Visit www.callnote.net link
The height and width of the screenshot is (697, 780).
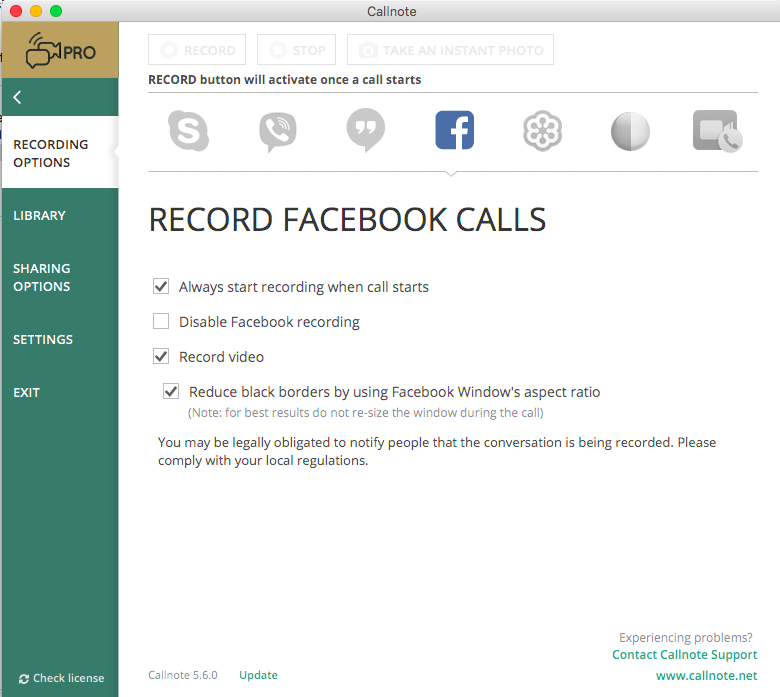(706, 676)
